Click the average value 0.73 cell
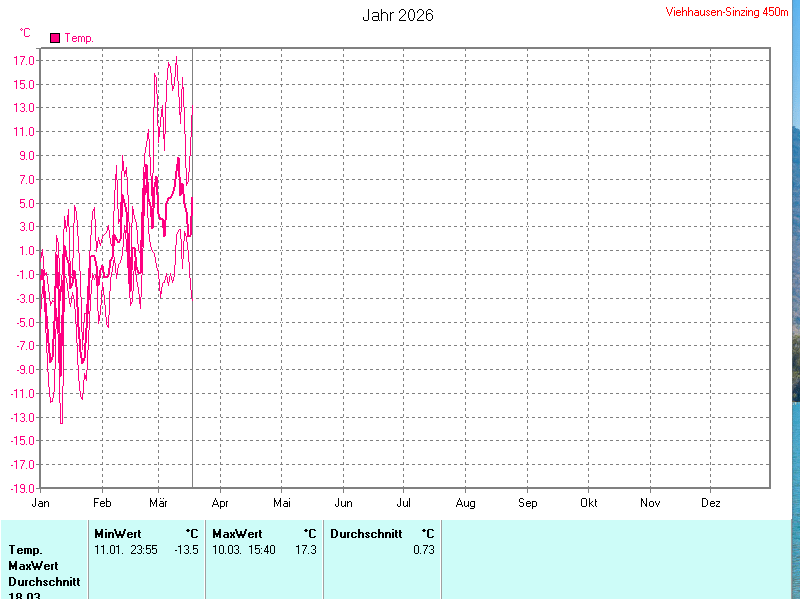Screen dimensions: 800x599 click(423, 550)
